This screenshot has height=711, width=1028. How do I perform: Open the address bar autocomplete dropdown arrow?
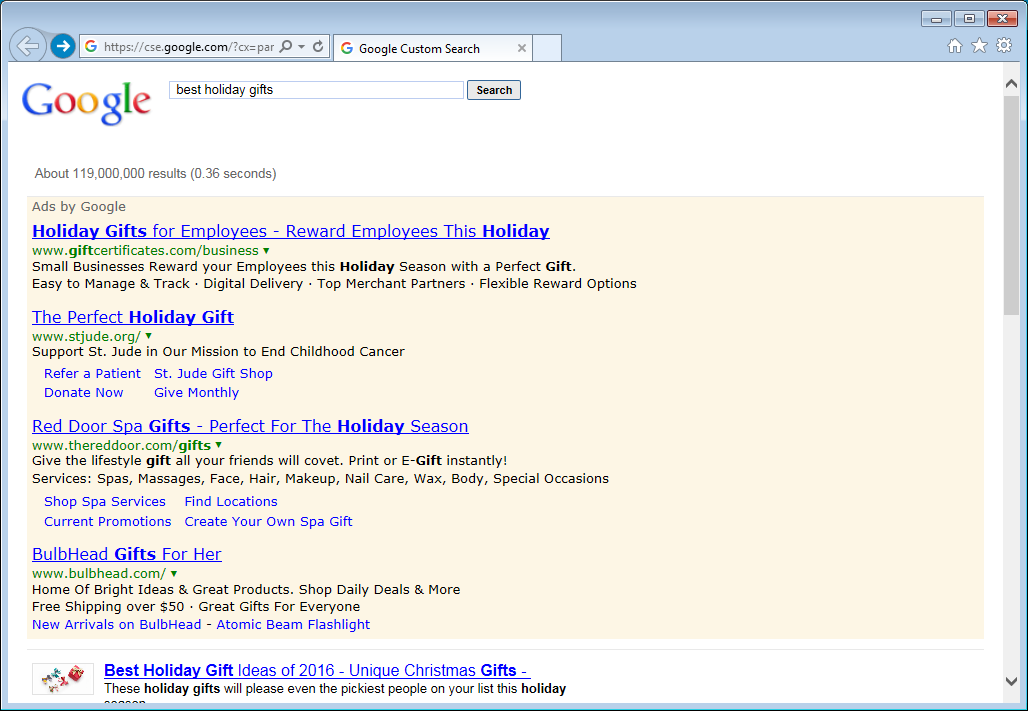point(302,47)
